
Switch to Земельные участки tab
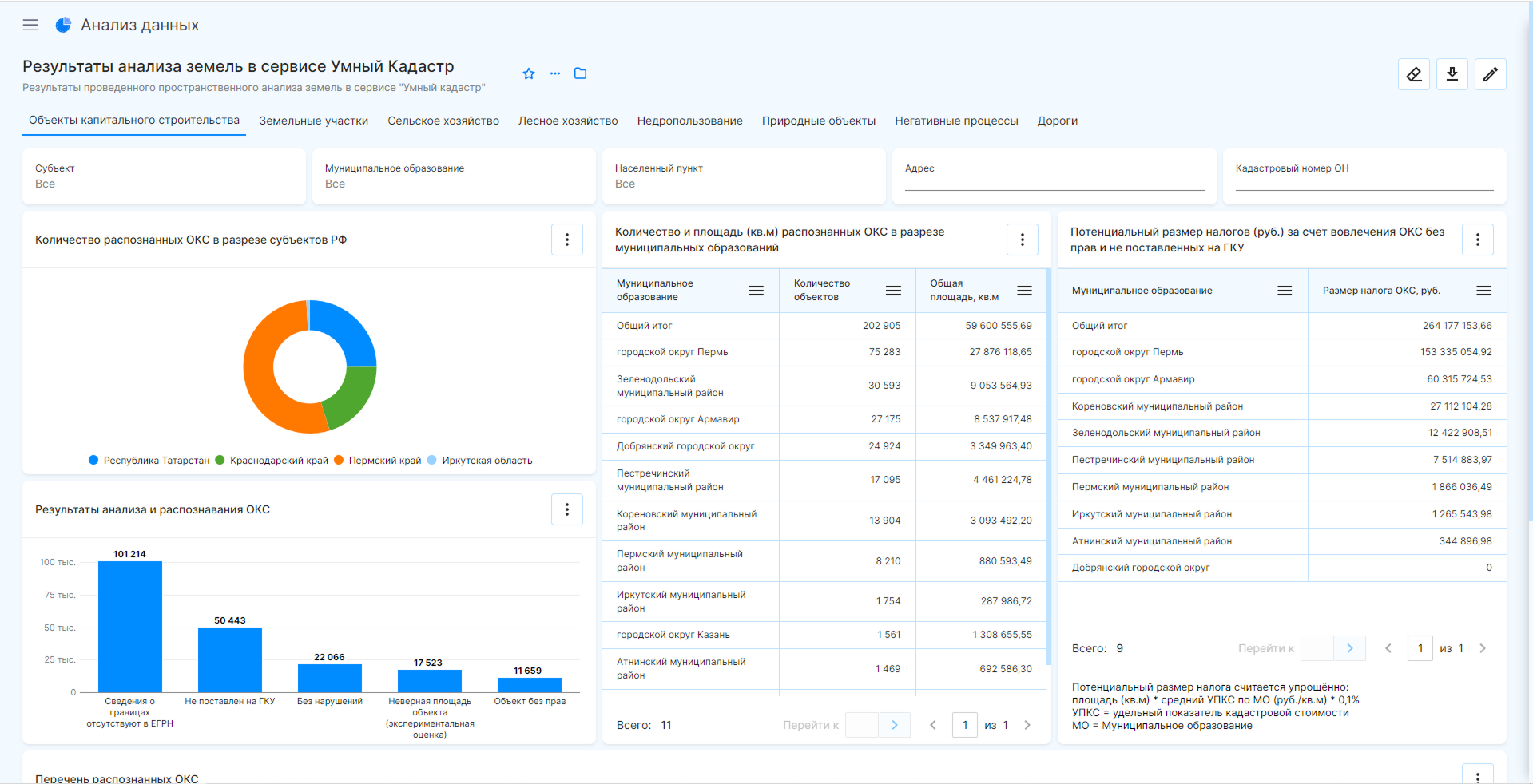314,121
